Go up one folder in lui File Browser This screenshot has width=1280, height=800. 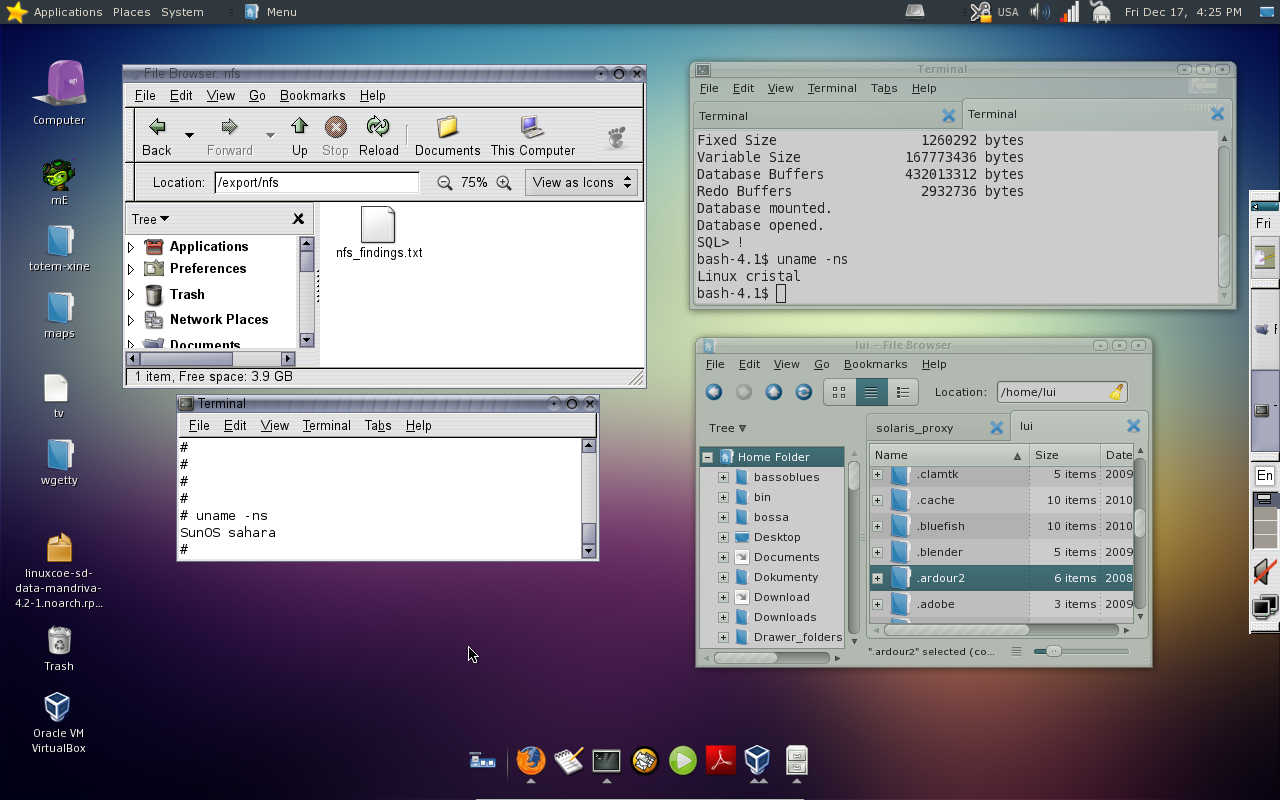(x=774, y=392)
